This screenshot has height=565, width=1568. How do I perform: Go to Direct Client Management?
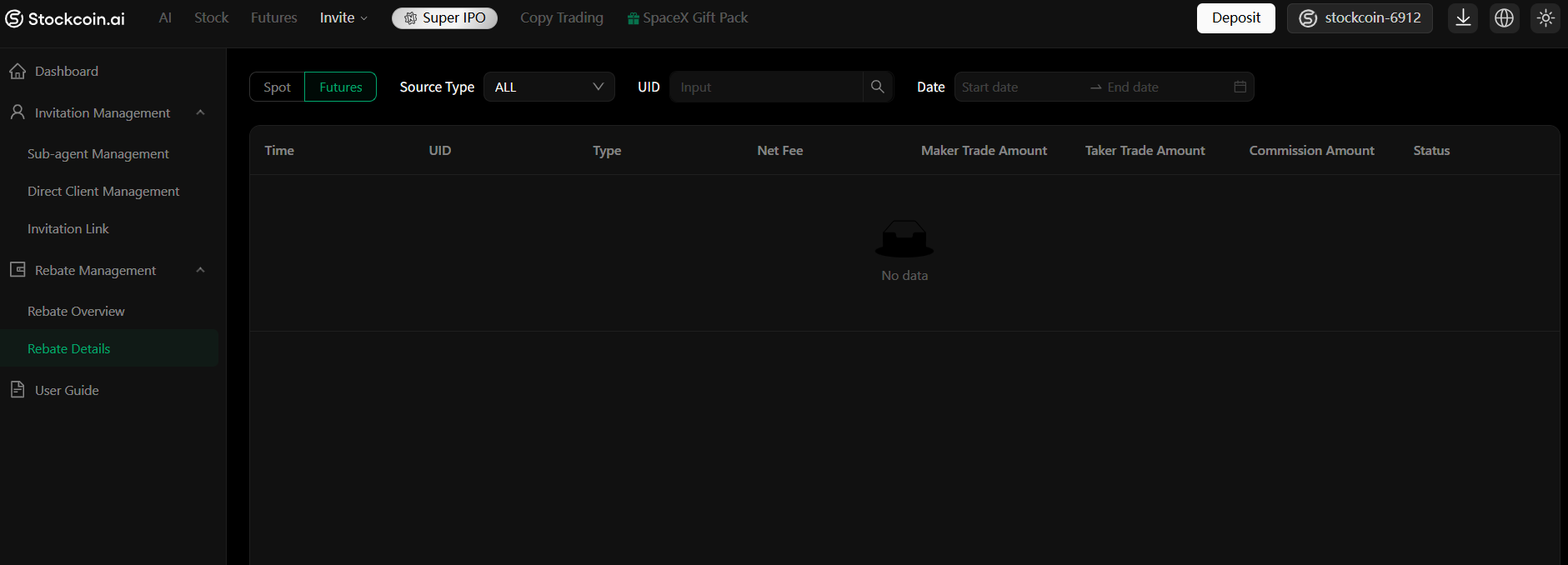coord(103,191)
